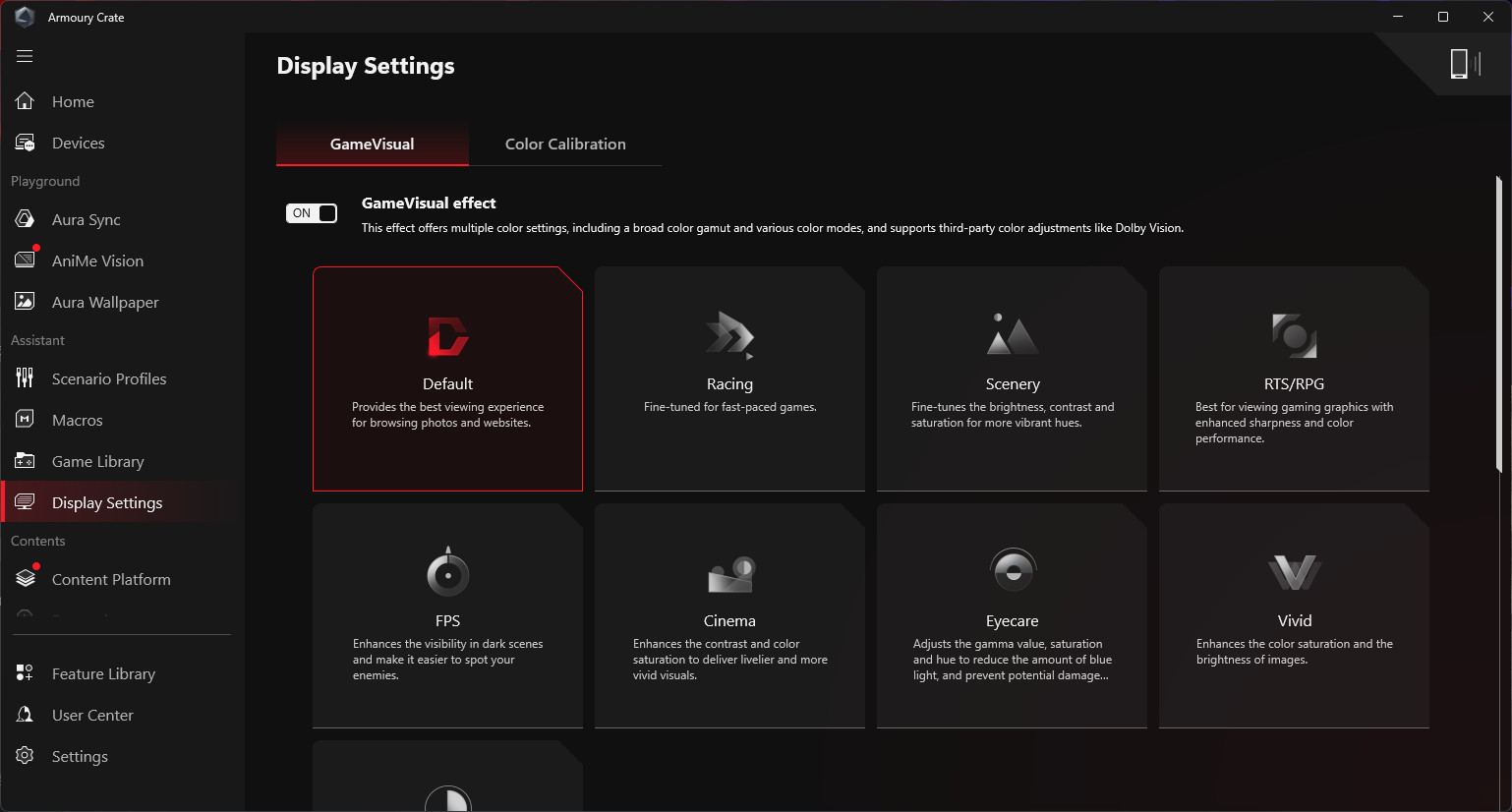Click the Display Settings sidebar icon
1512x812 pixels.
[x=25, y=502]
